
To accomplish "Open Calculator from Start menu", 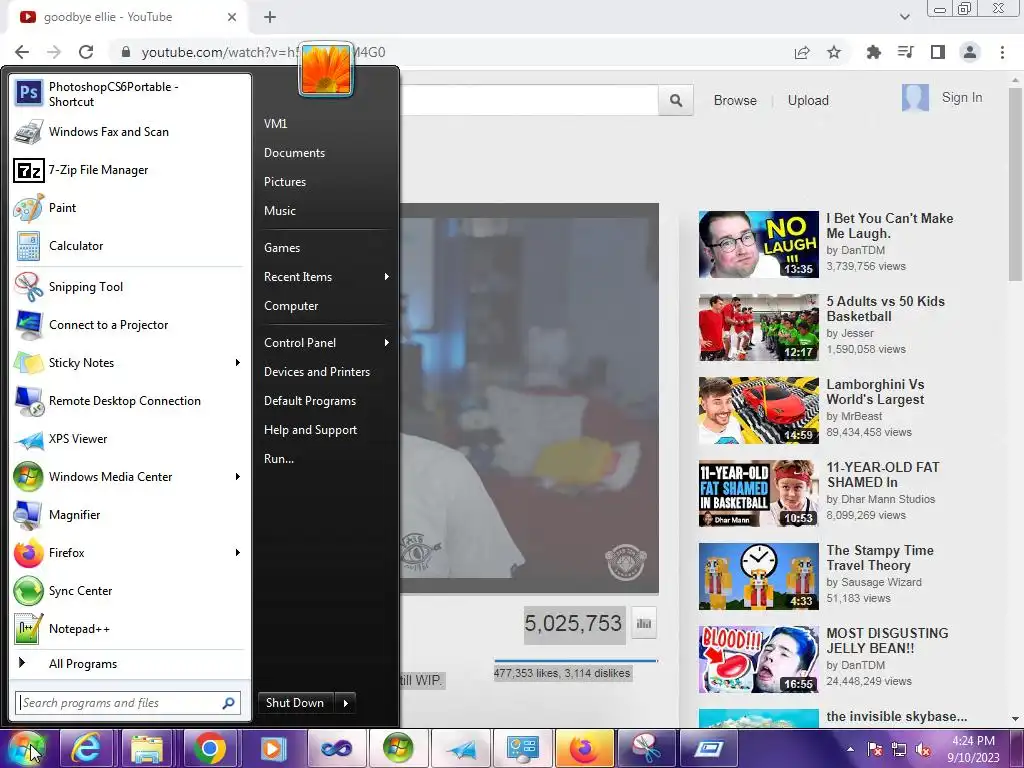I will tap(129, 246).
